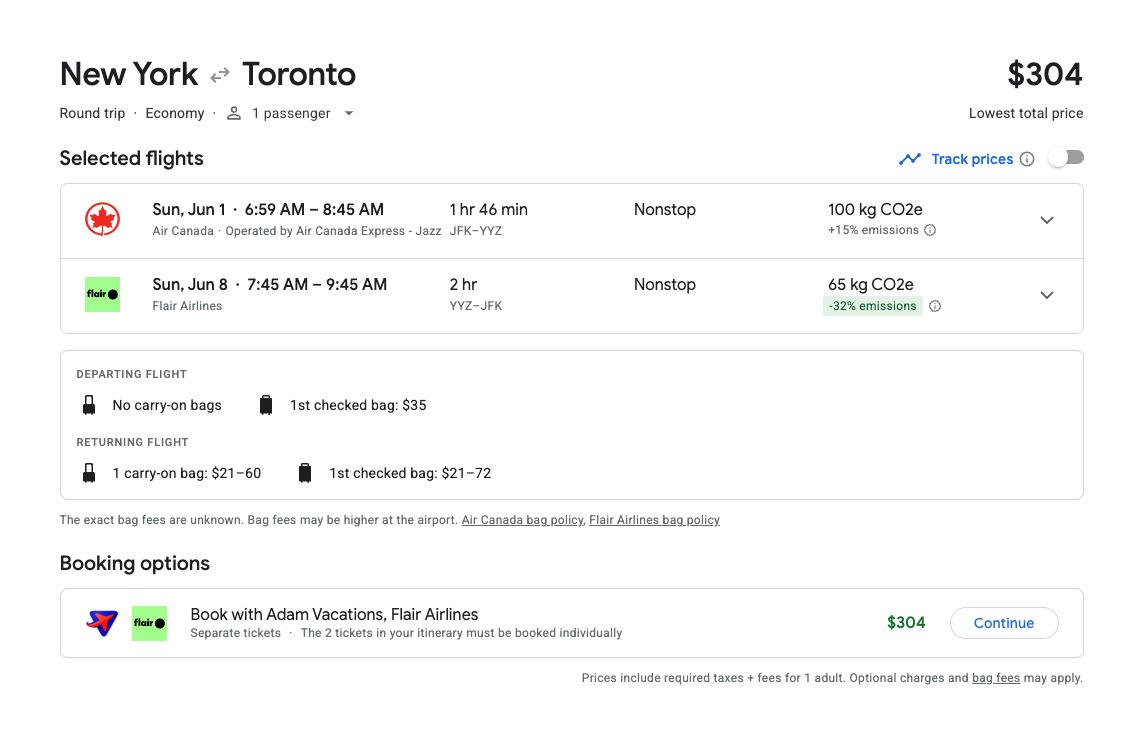
Task: Open info icon beside -32% emissions
Action: pyautogui.click(x=935, y=306)
